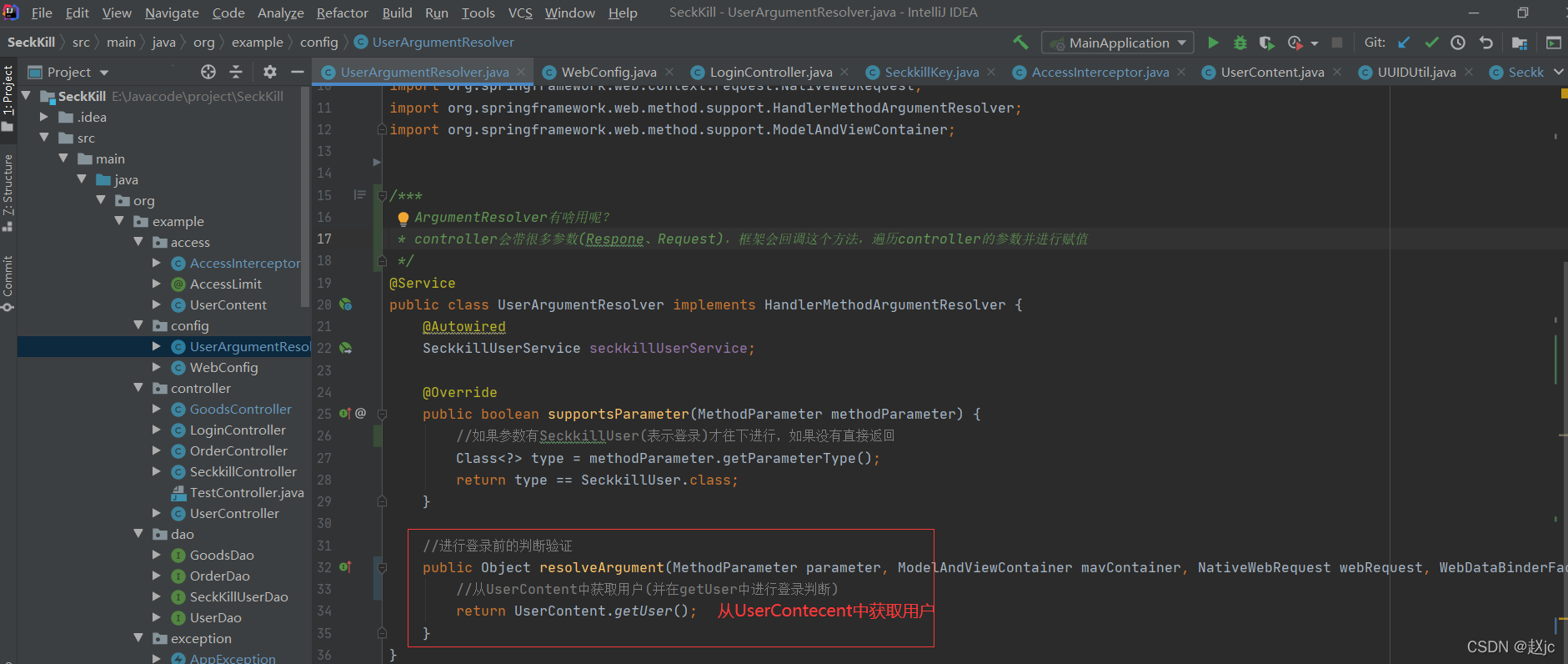Viewport: 1568px width, 664px height.
Task: Select WebConfig in project tree
Action: 223,367
